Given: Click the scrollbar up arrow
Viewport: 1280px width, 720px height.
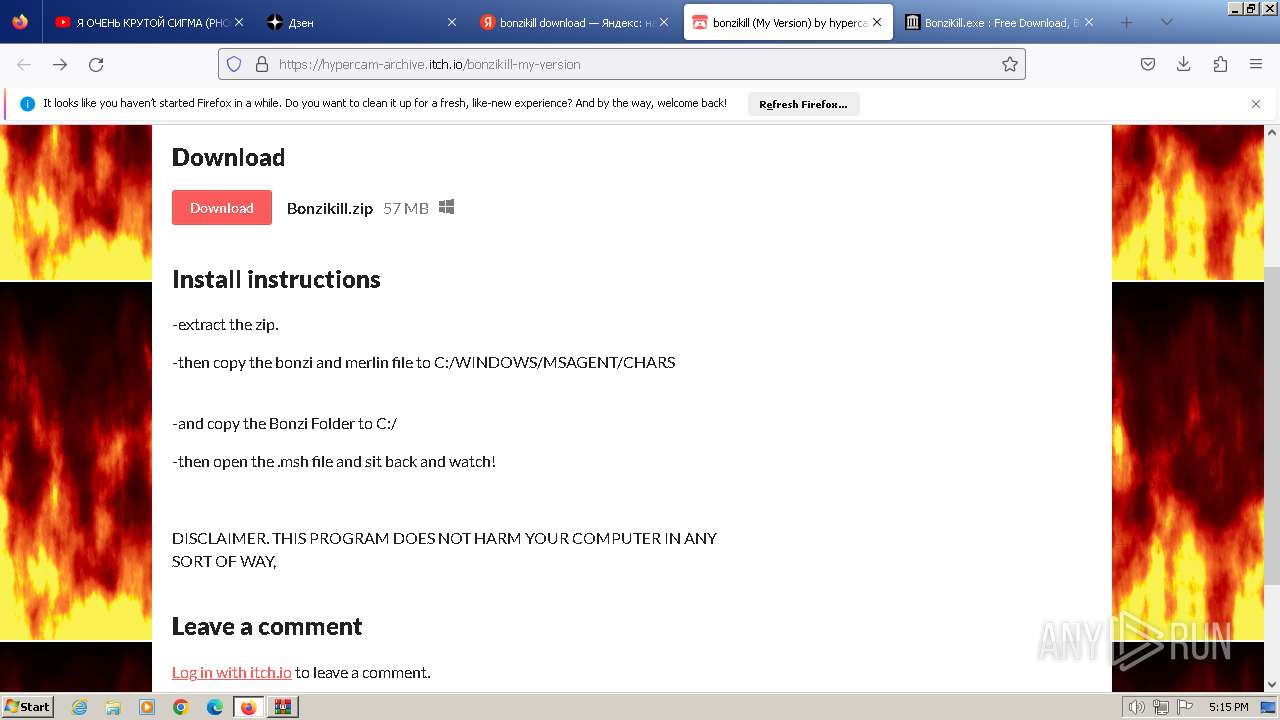Looking at the screenshot, I should 1272,132.
